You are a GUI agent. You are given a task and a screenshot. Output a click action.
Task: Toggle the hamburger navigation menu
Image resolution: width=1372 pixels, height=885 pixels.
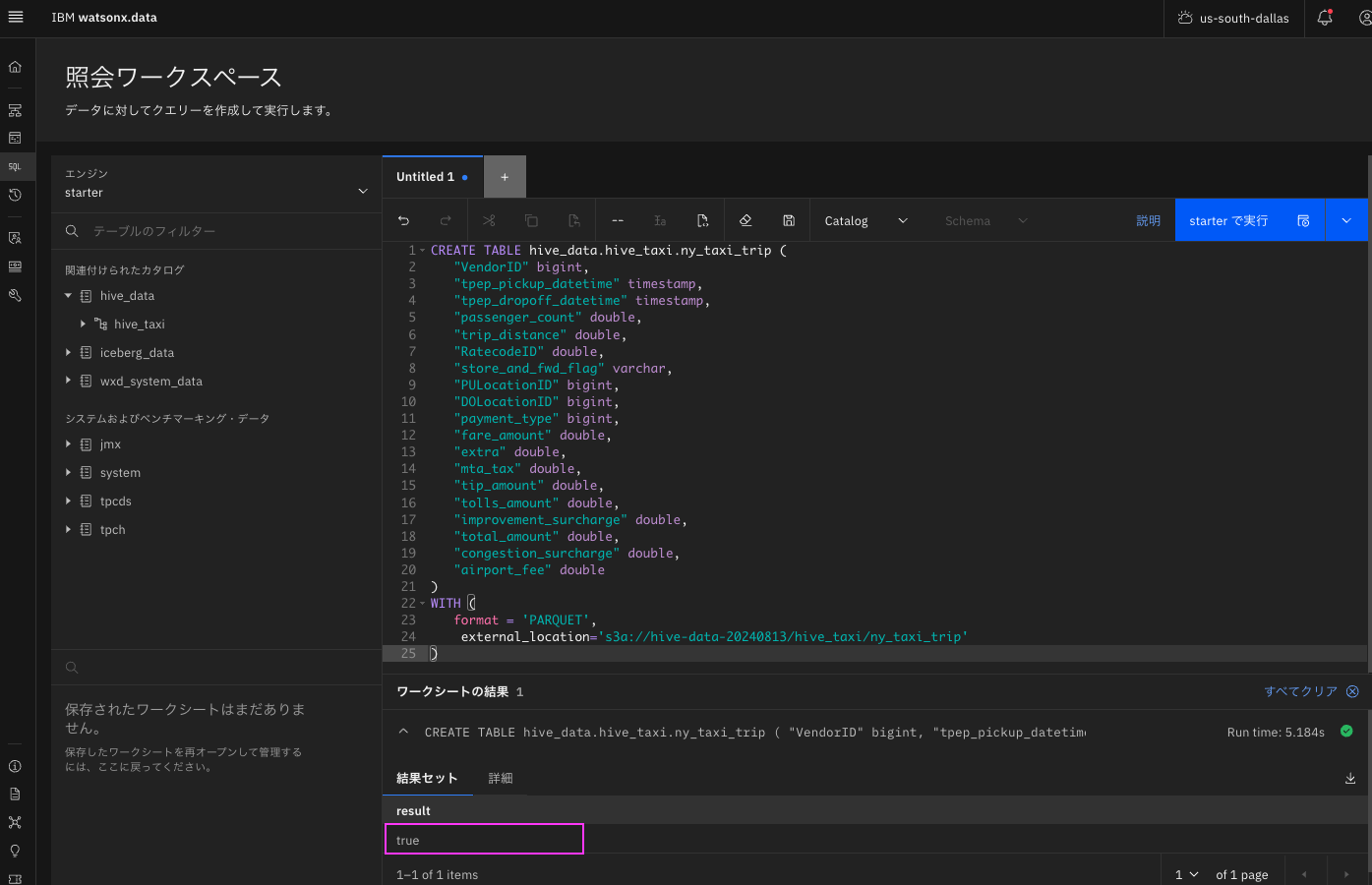point(16,18)
